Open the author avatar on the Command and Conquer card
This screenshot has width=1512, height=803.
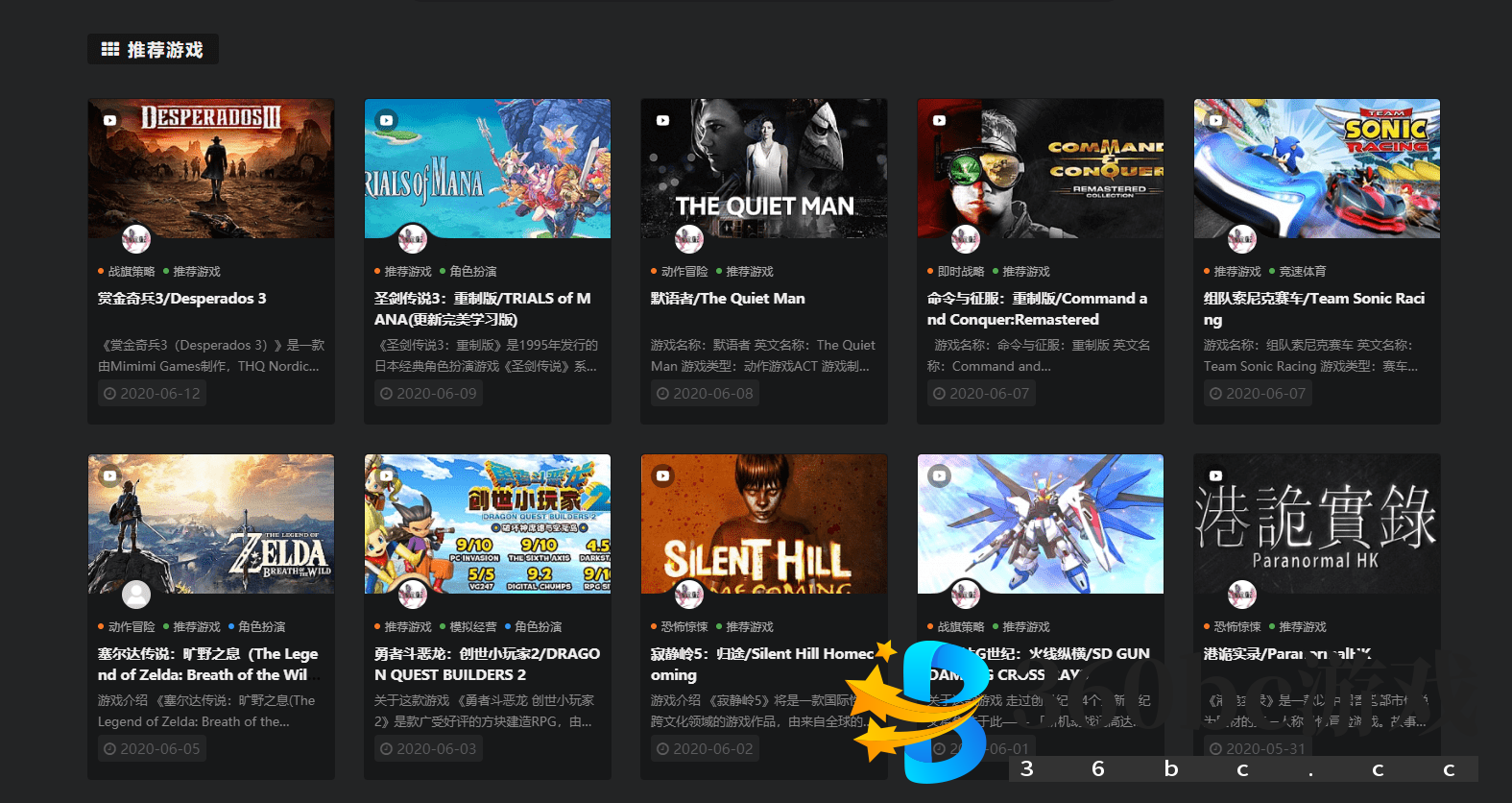[x=966, y=238]
